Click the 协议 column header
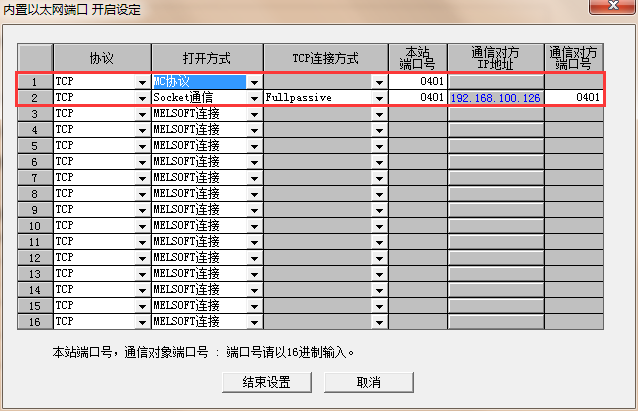Screen dimensions: 638x411 point(102,58)
